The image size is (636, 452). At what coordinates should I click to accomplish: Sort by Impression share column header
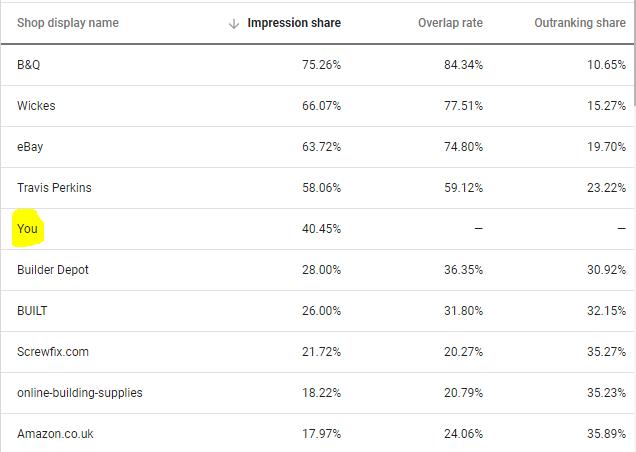[x=294, y=23]
